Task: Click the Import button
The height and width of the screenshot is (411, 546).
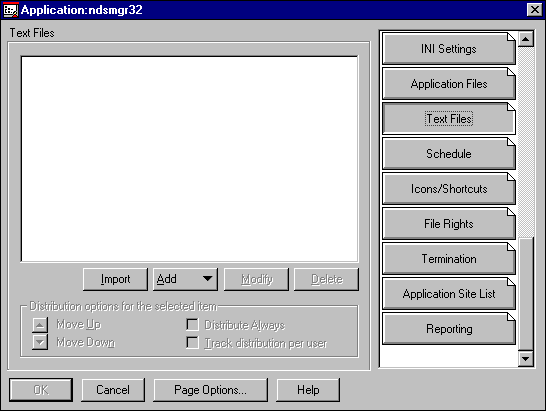Action: 115,279
